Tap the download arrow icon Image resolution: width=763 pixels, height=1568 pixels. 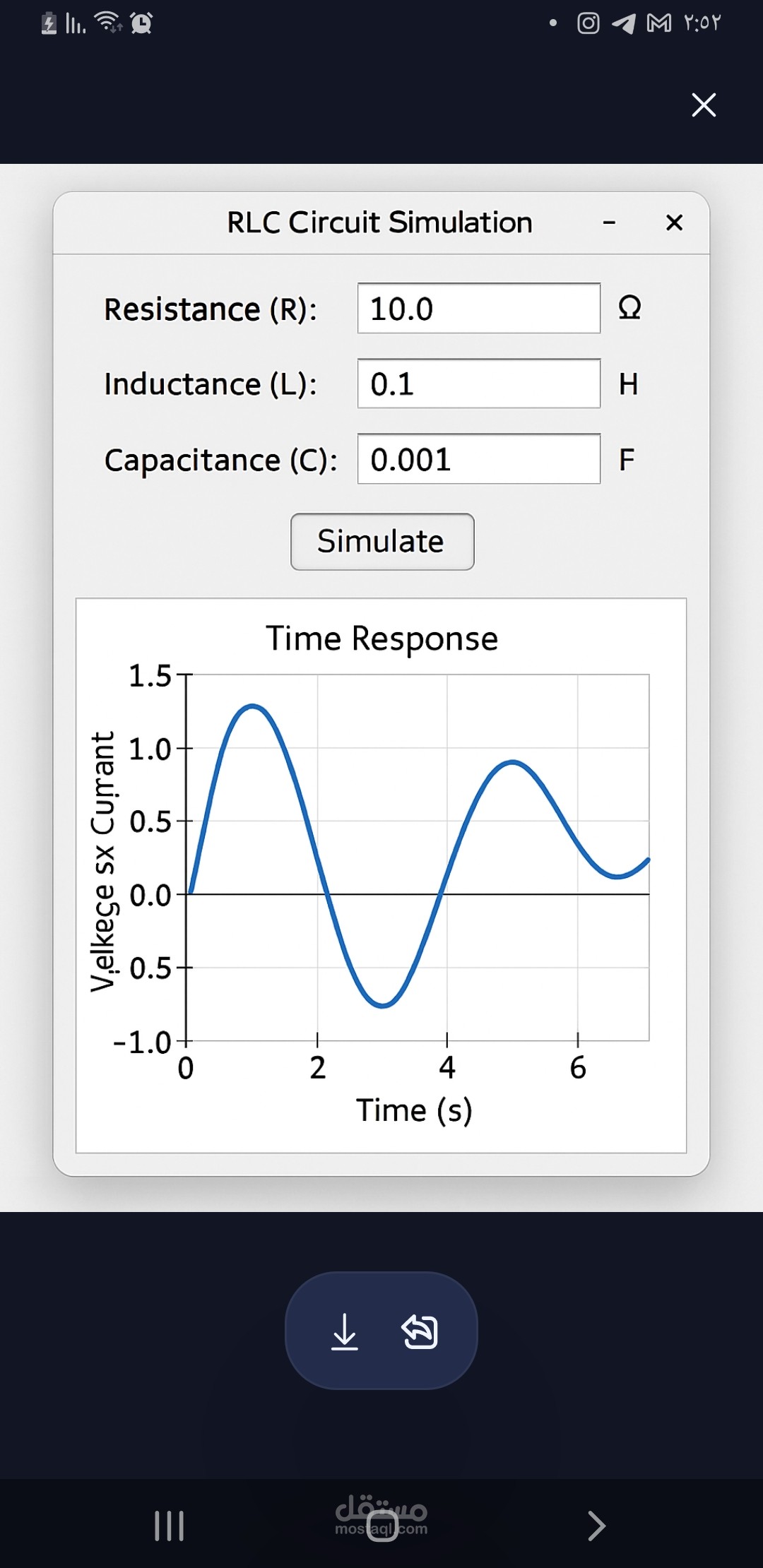coord(345,1331)
